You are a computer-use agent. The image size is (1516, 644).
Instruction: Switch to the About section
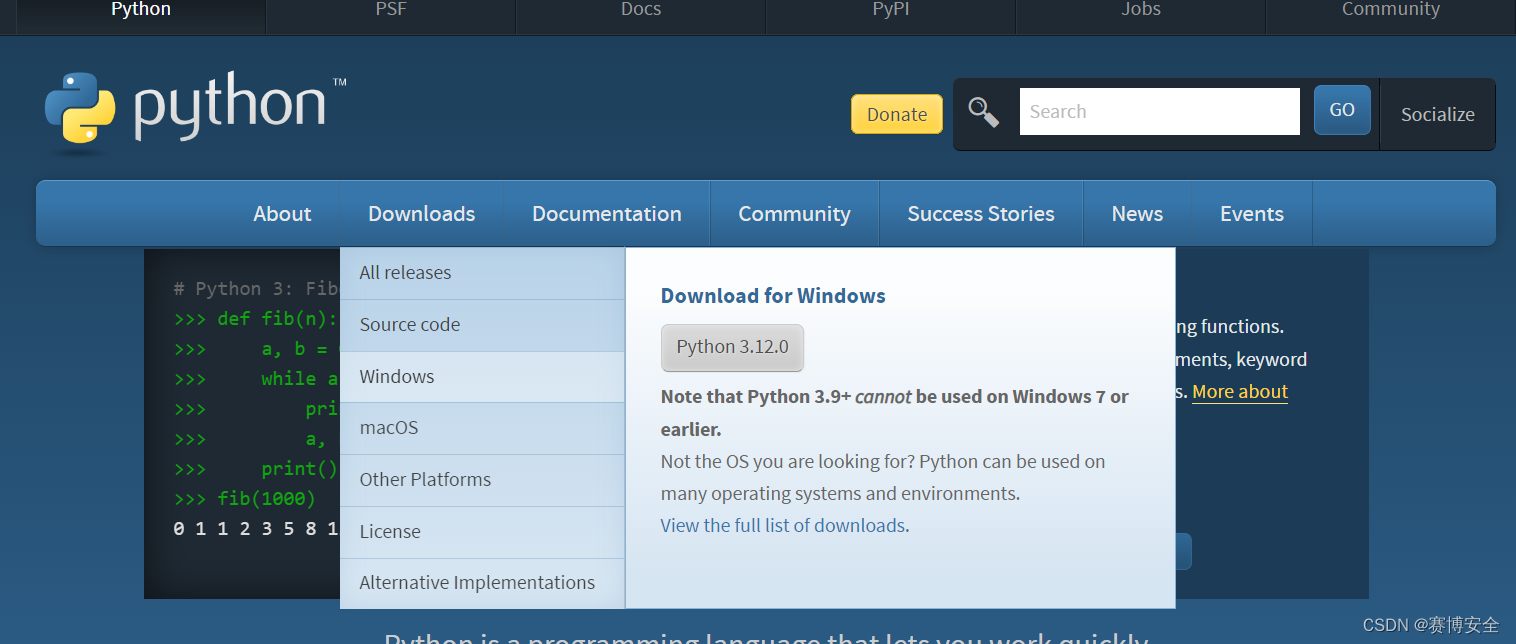pyautogui.click(x=281, y=213)
